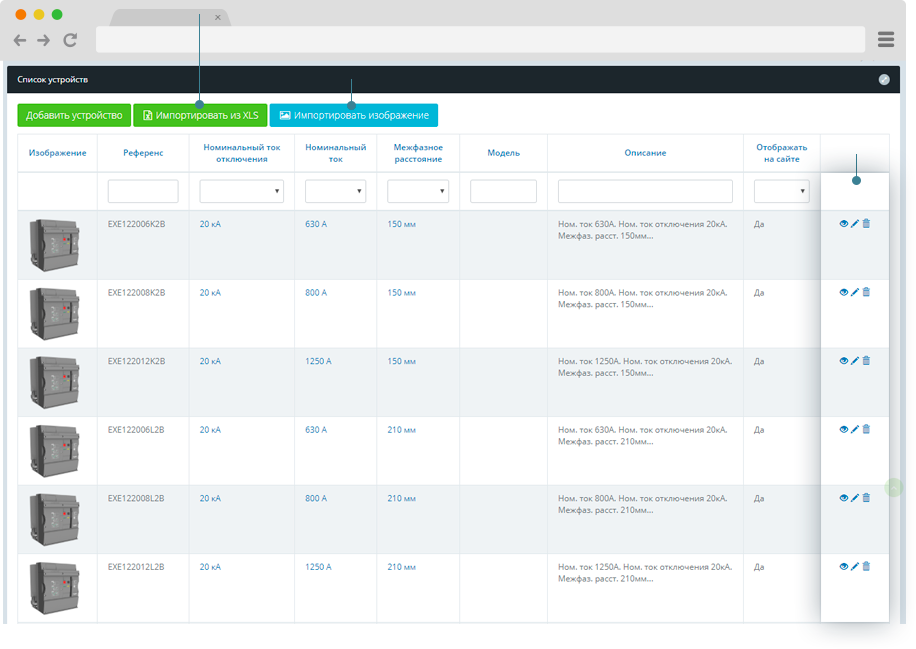View details of device EXE122008K2B
Screen dimensions: 916x649
pos(844,292)
